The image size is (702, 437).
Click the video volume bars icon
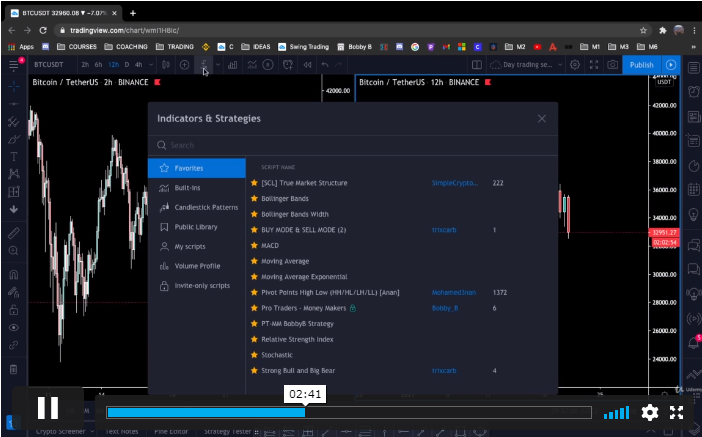pos(616,412)
